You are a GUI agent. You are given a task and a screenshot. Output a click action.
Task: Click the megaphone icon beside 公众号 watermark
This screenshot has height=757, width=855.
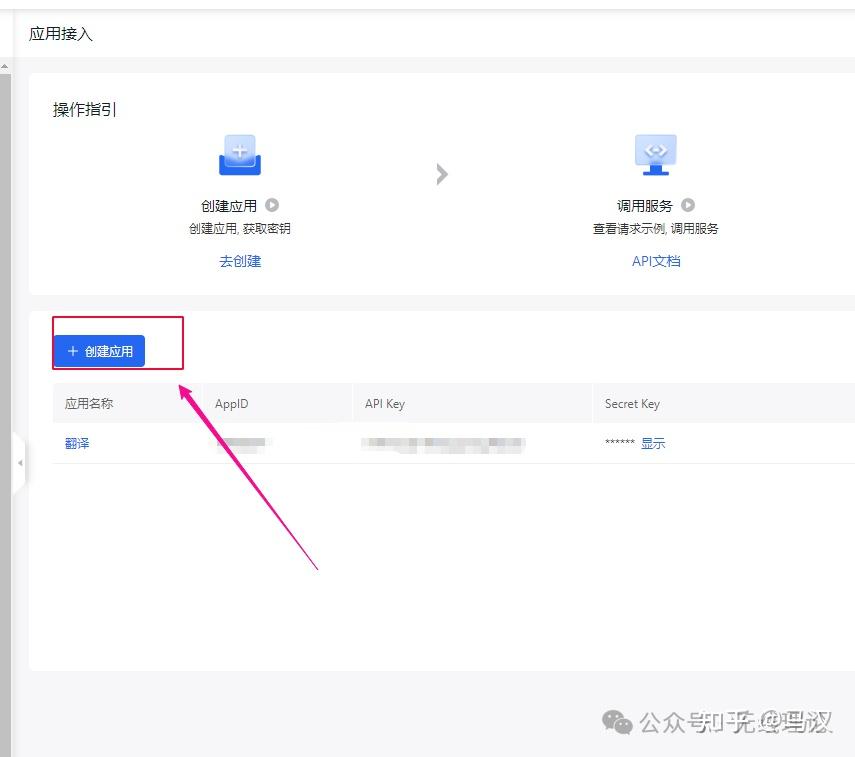617,721
